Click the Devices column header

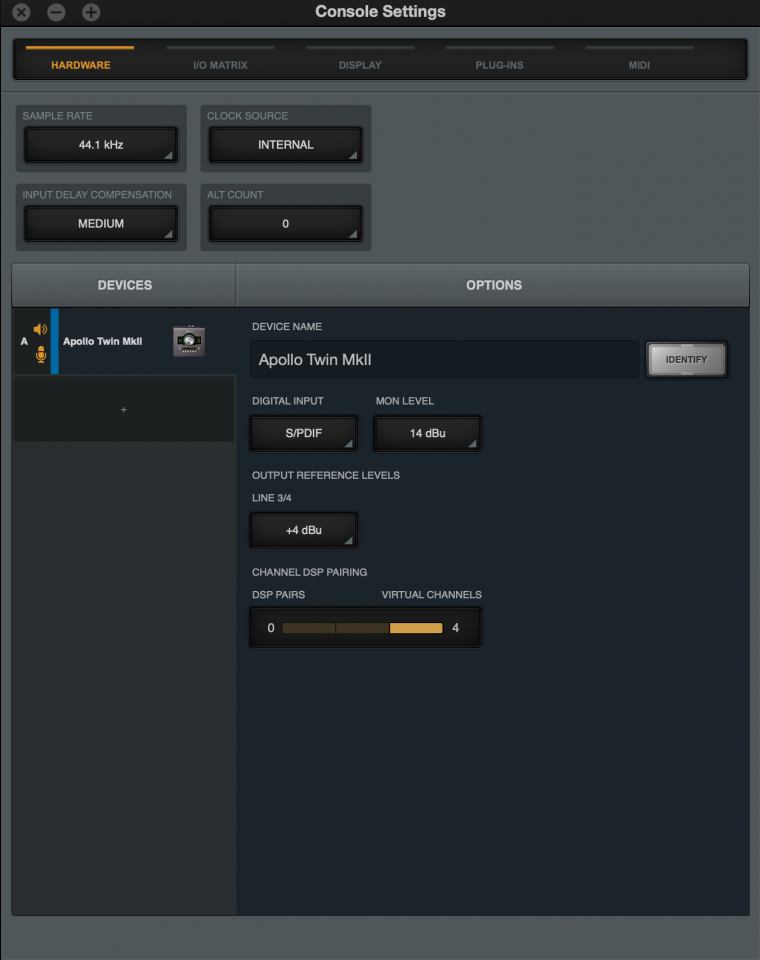124,285
